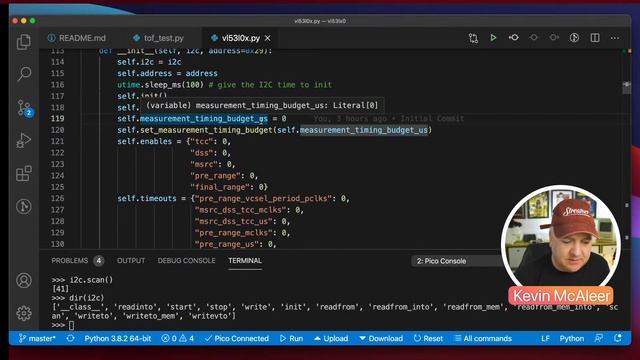The image size is (640, 360).
Task: Click the compare changes icon in editor toolbar
Action: click(473, 38)
